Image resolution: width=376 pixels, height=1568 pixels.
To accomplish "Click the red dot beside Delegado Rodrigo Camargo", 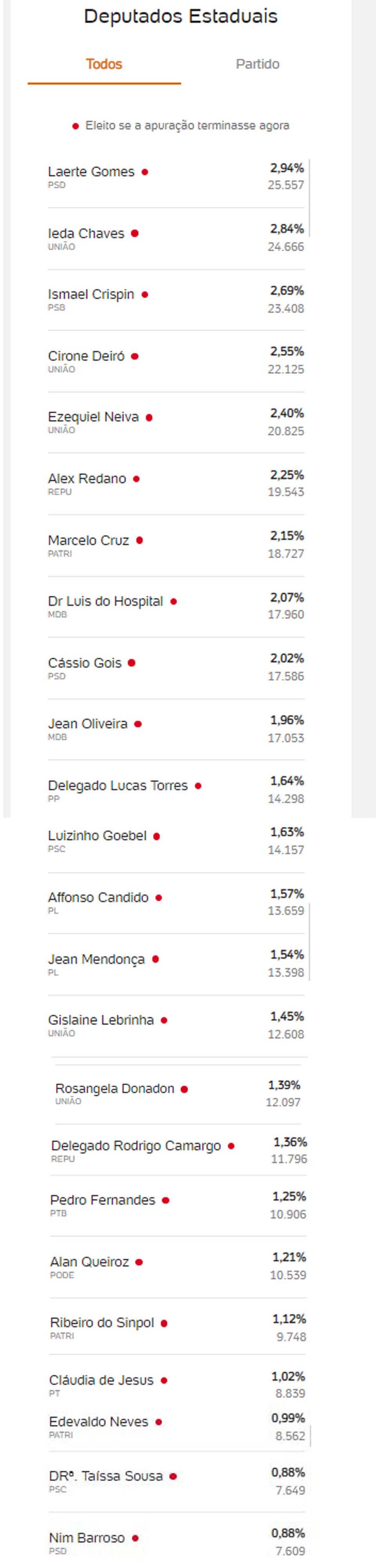I will click(231, 1146).
